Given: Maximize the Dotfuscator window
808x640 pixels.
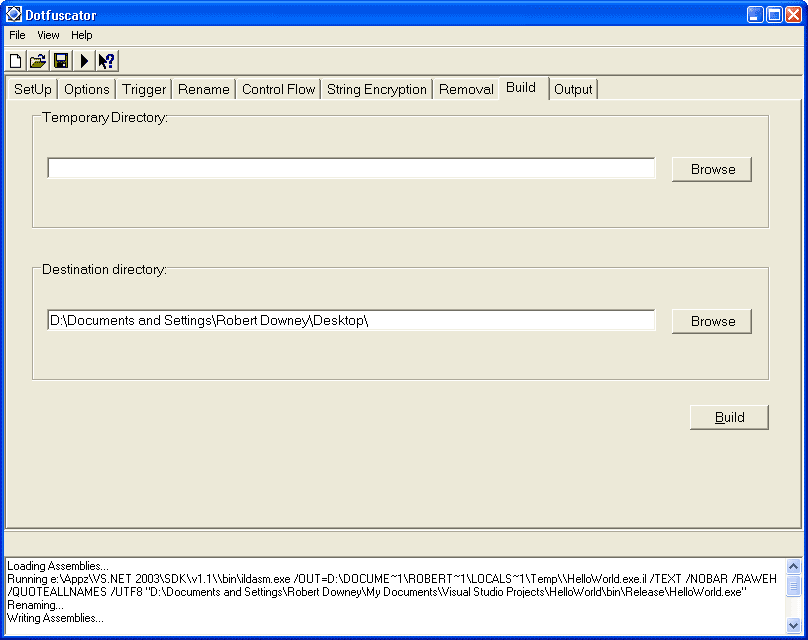Looking at the screenshot, I should click(775, 14).
